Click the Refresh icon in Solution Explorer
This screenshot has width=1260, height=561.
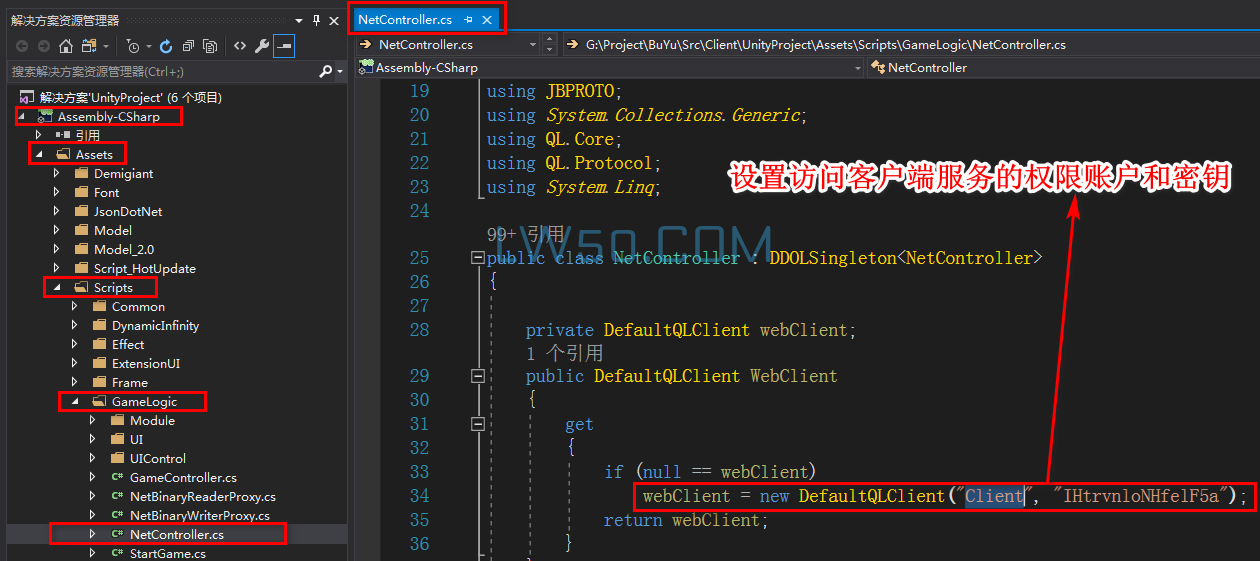pyautogui.click(x=166, y=46)
